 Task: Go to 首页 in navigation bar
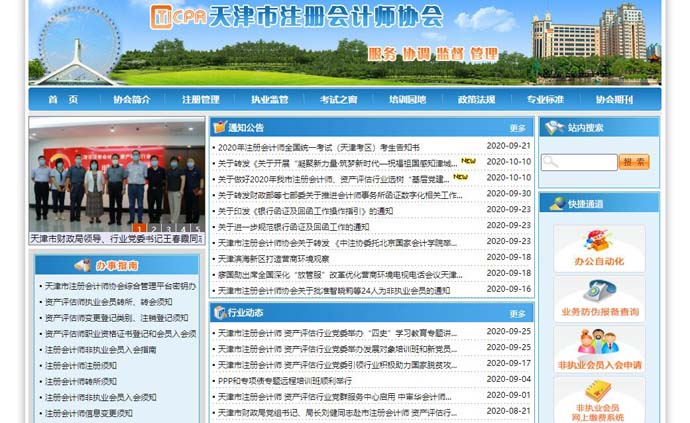63,99
